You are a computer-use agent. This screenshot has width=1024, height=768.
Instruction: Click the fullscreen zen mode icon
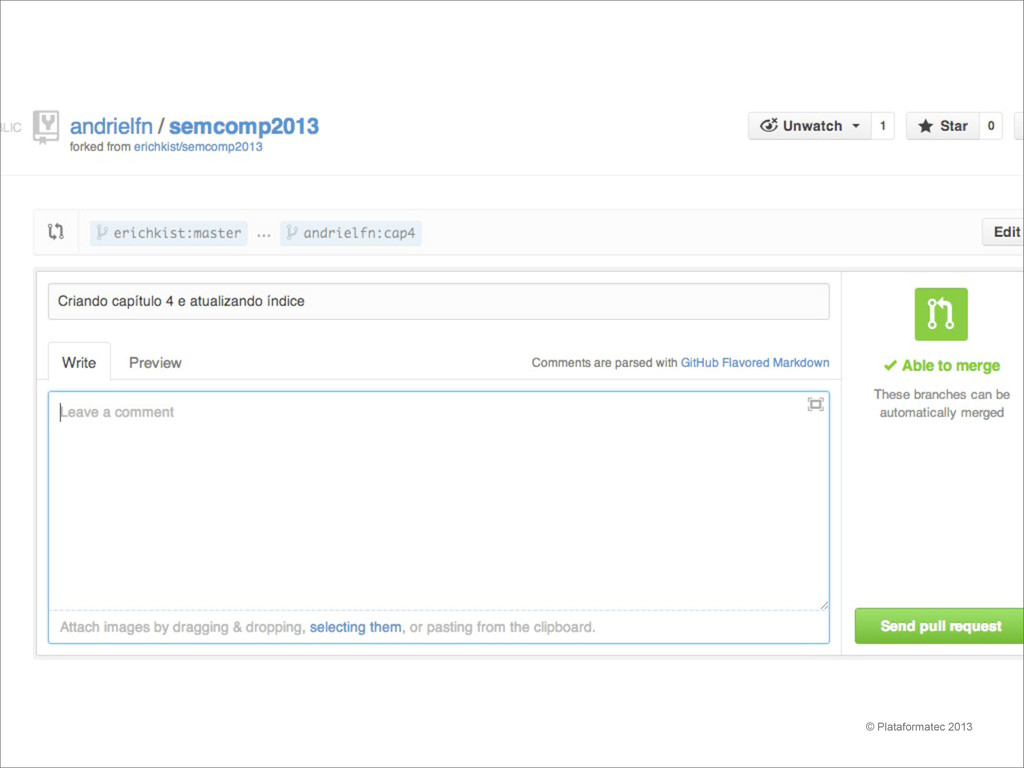815,404
